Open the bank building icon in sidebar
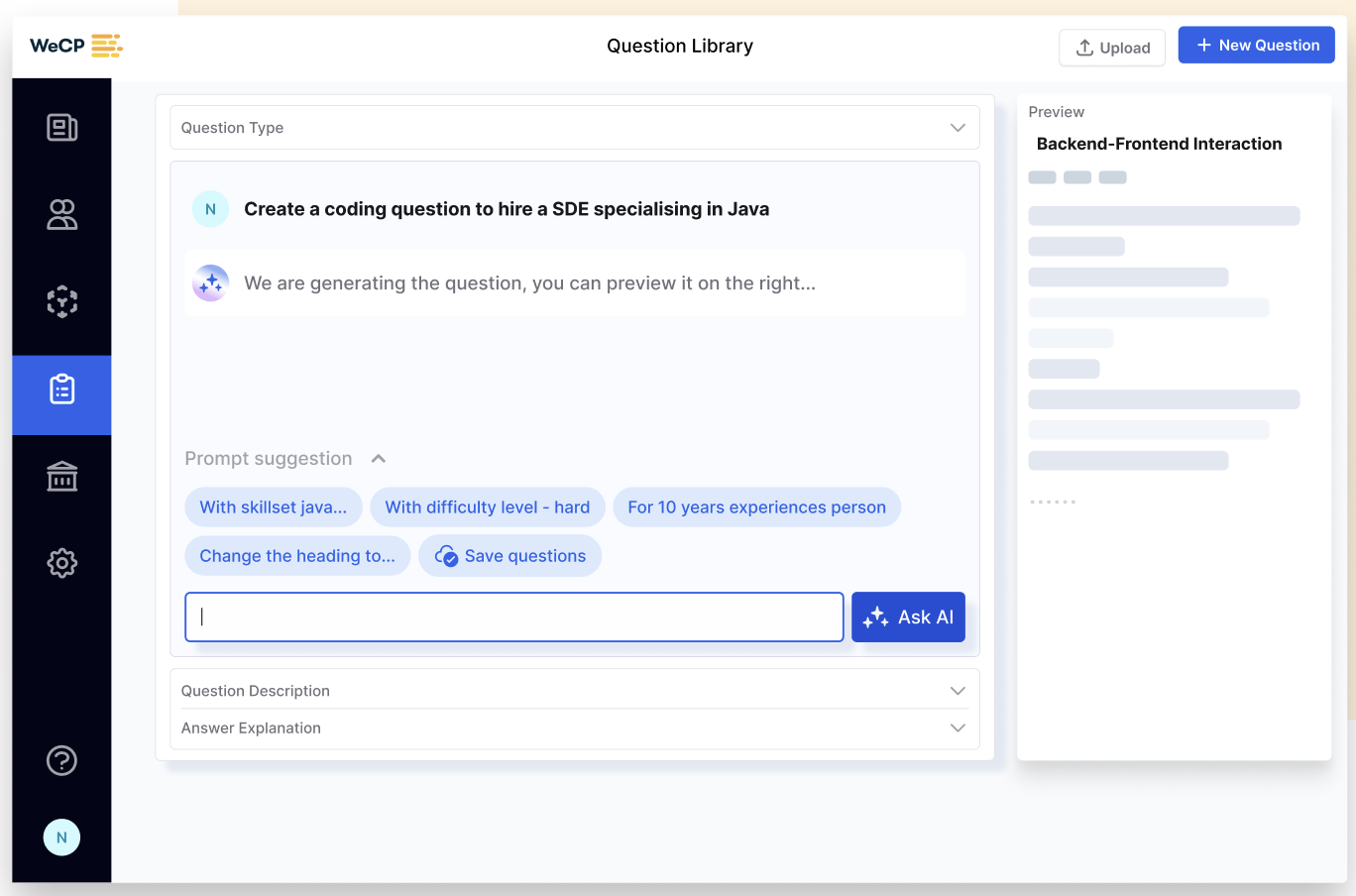 coord(61,477)
